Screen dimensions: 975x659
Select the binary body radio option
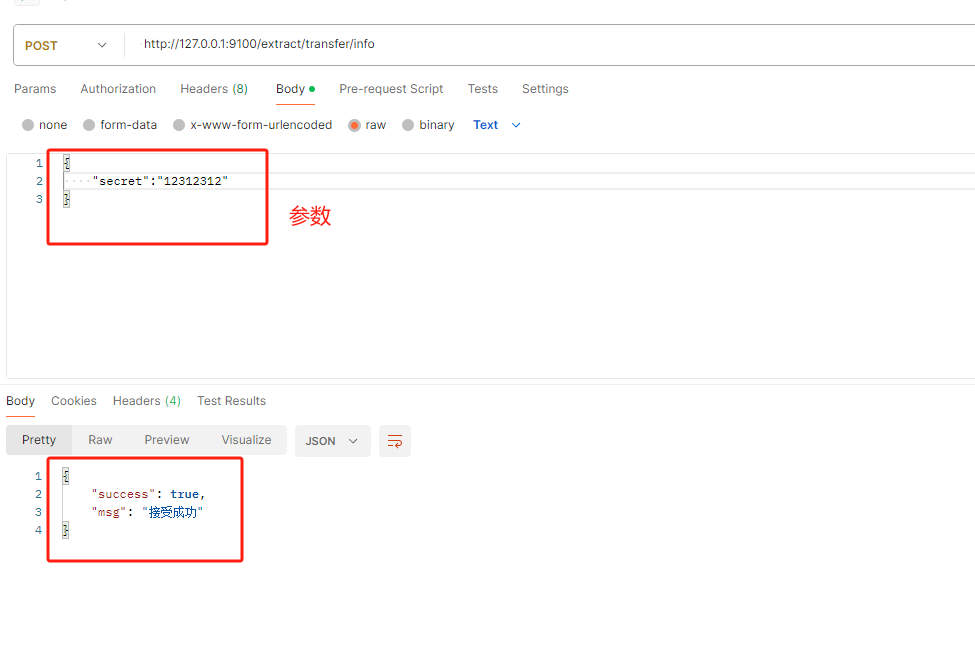coord(408,125)
